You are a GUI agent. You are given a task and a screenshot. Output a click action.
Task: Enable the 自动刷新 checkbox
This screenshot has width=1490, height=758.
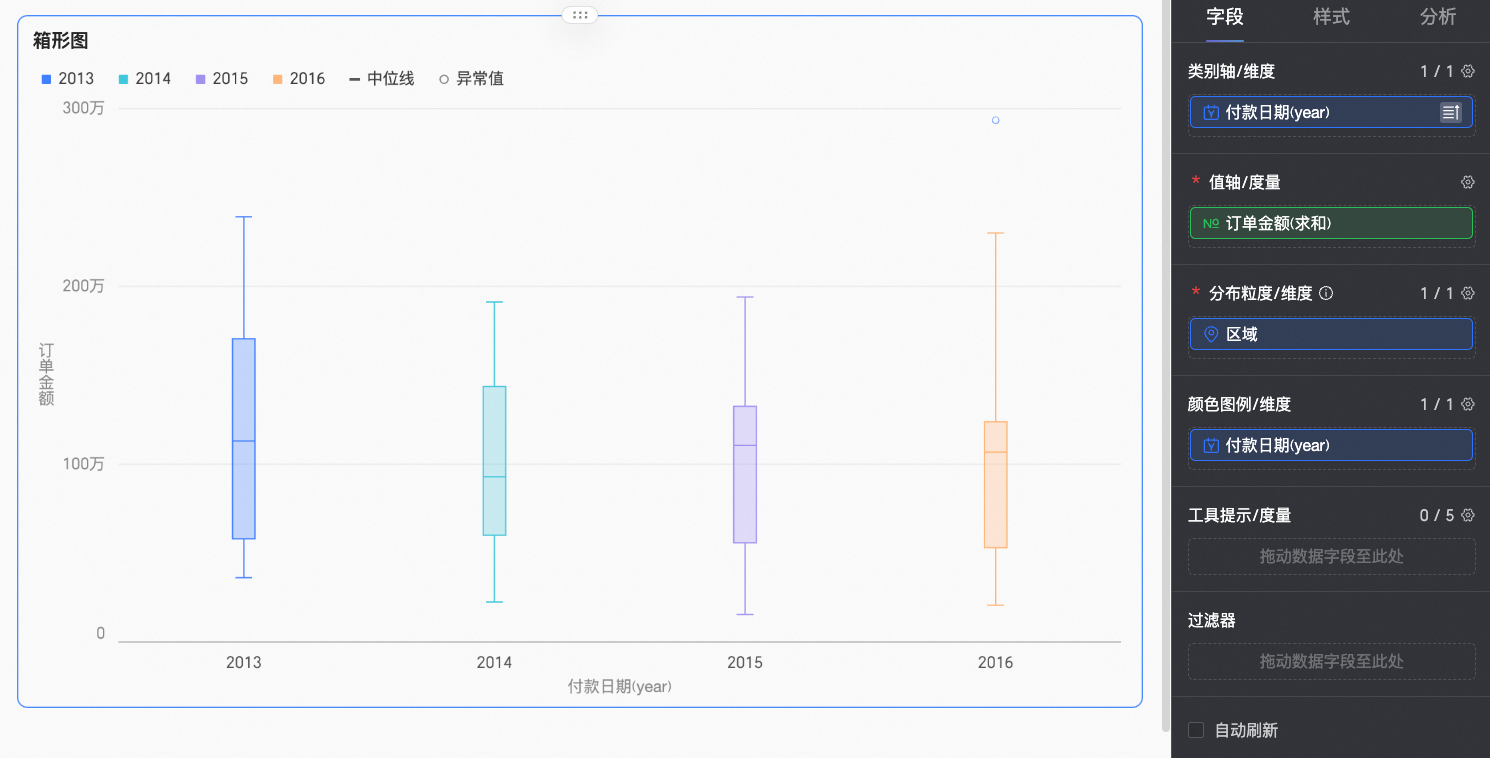pyautogui.click(x=1196, y=730)
